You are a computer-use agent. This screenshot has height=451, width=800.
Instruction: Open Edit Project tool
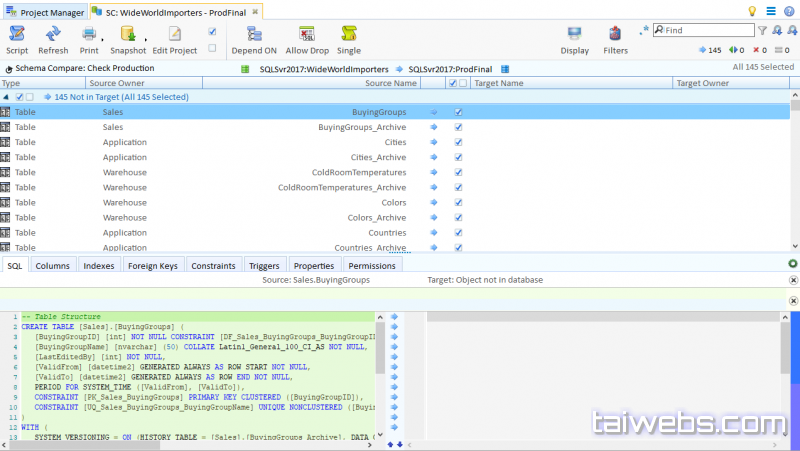[174, 35]
